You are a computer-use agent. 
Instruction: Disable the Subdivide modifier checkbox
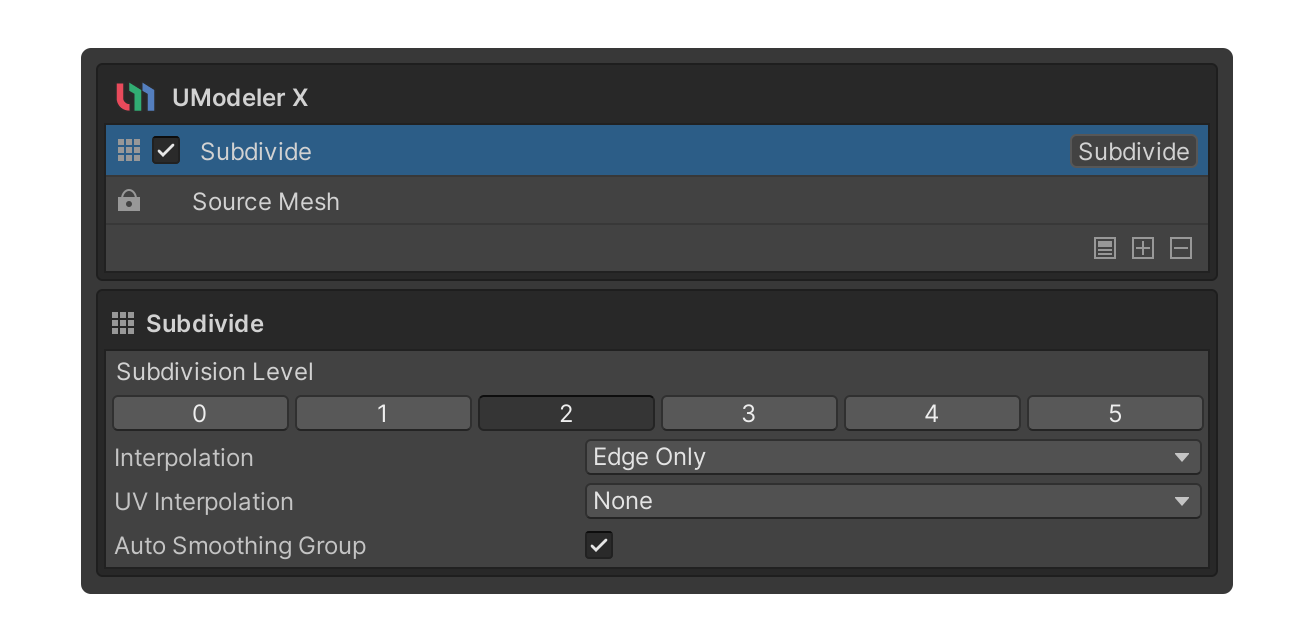click(166, 151)
